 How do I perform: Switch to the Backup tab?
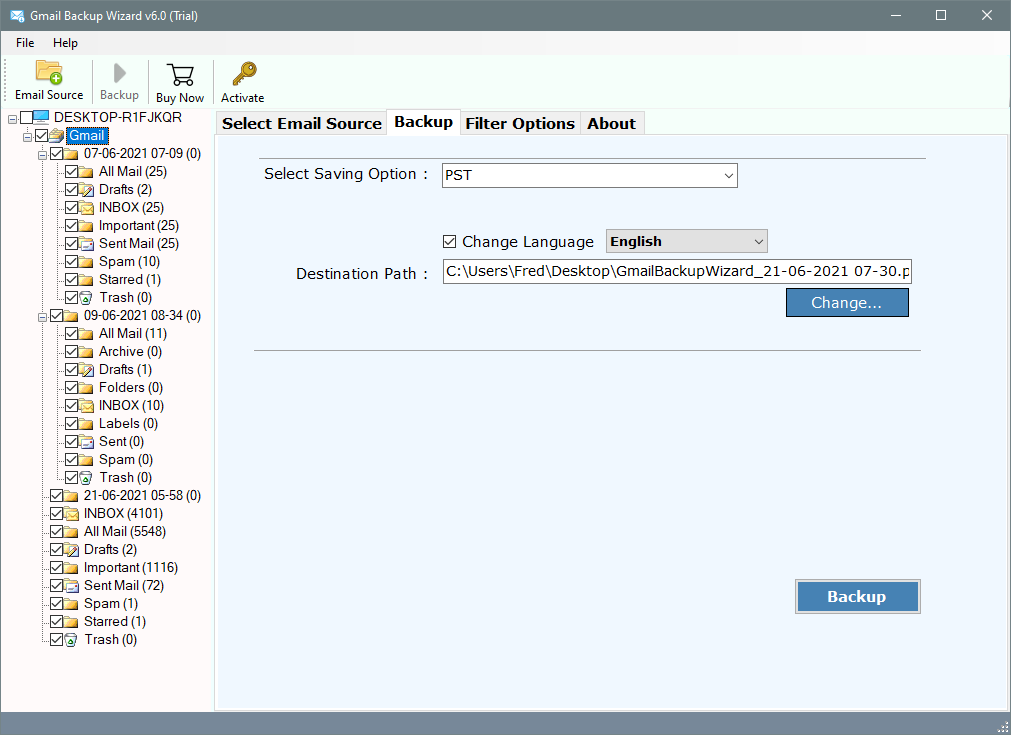(424, 122)
